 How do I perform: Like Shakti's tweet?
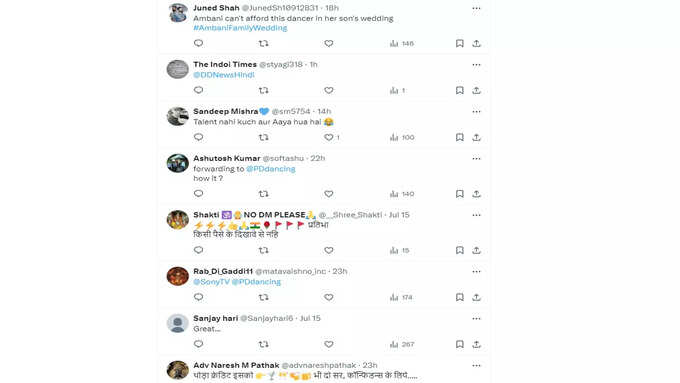(329, 250)
